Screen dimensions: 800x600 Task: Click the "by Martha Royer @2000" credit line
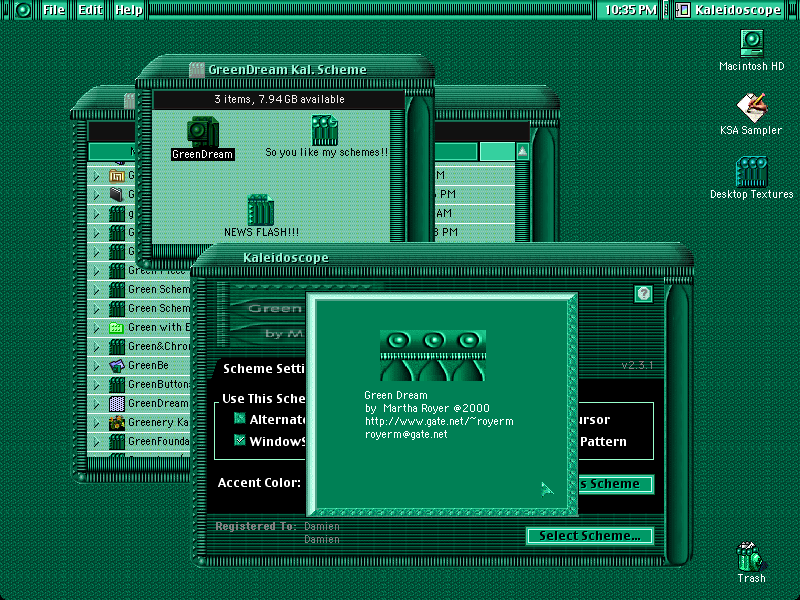pos(427,408)
